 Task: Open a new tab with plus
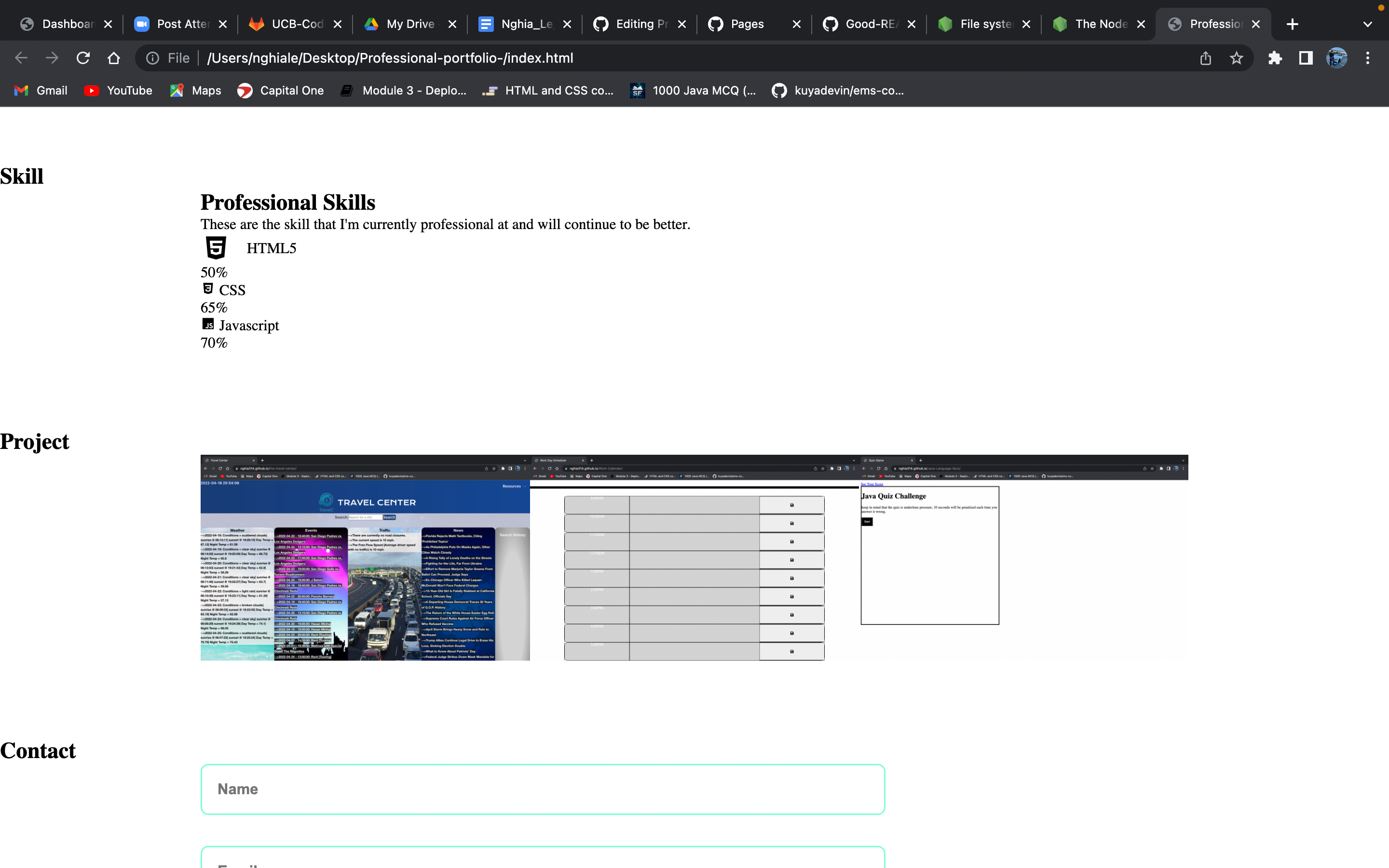pyautogui.click(x=1293, y=24)
